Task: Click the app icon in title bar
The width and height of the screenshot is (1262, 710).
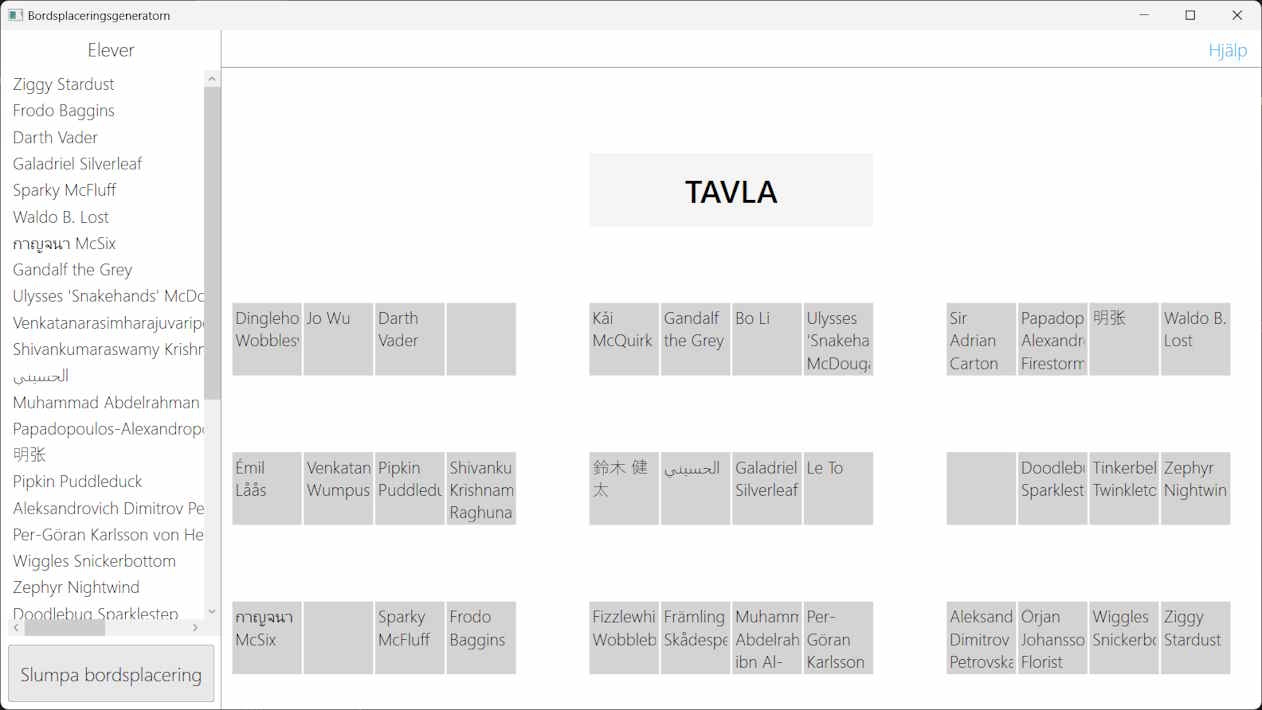Action: (15, 15)
